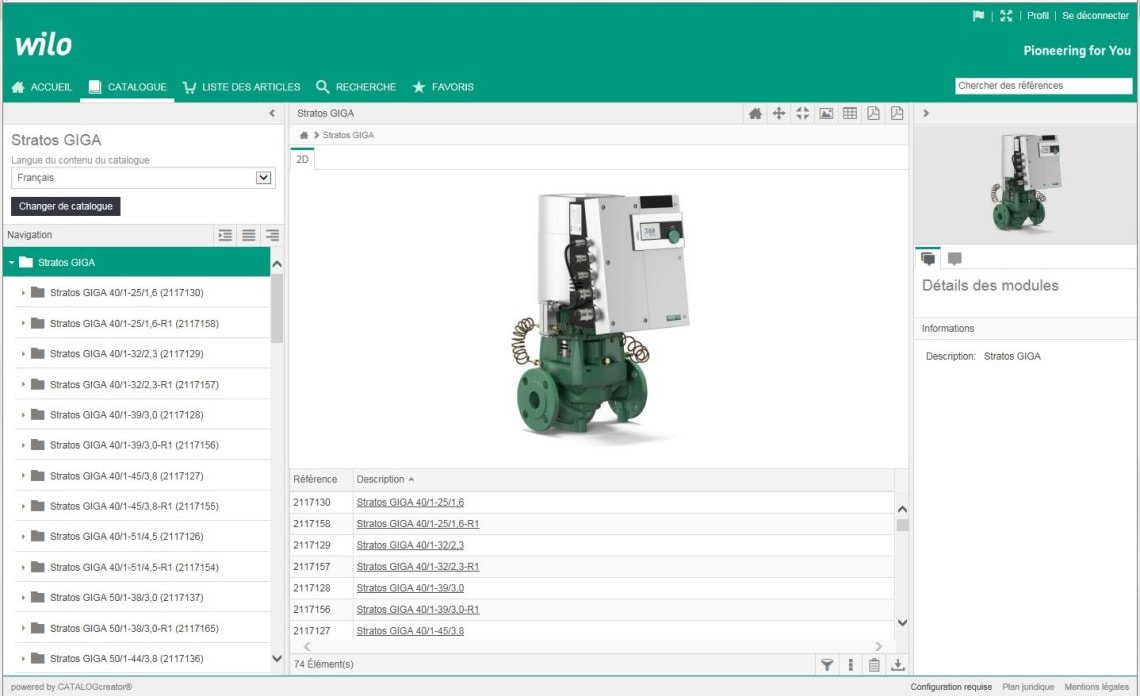1140x696 pixels.
Task: Open the vertical dots column options
Action: pyautogui.click(x=851, y=665)
